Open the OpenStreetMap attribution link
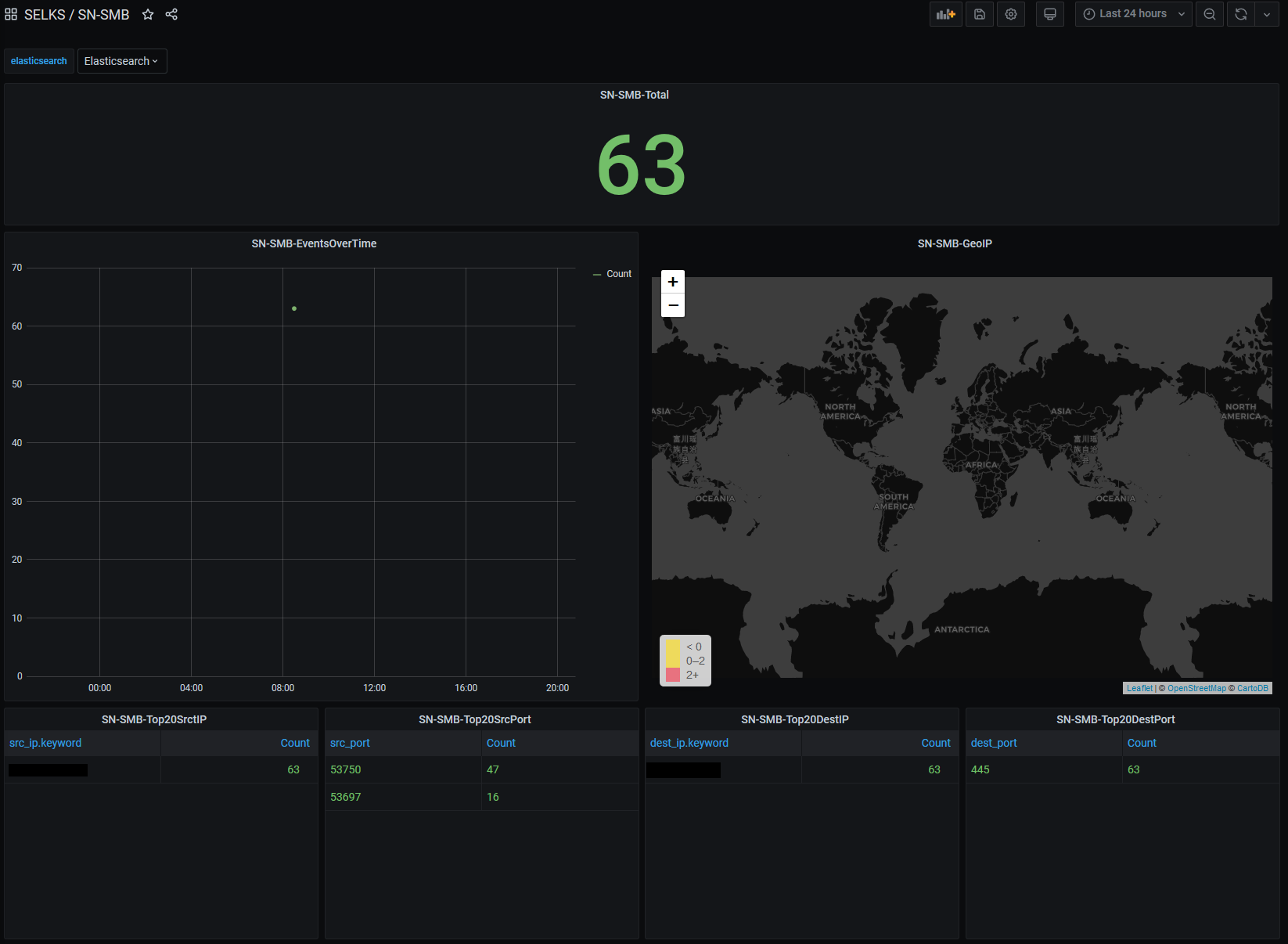Viewport: 1288px width, 944px height. click(1196, 688)
